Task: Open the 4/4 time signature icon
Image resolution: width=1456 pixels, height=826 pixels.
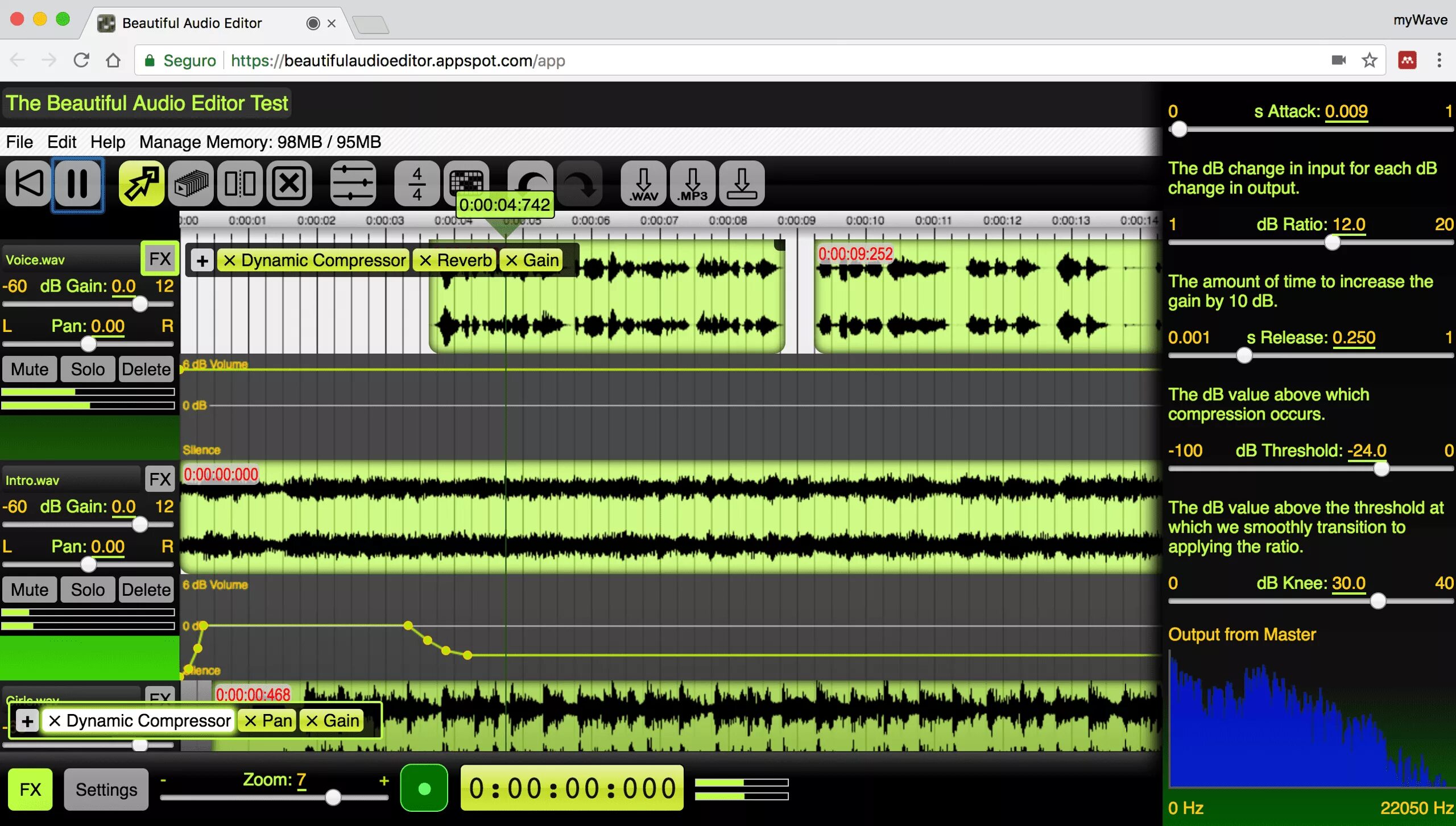Action: [417, 184]
